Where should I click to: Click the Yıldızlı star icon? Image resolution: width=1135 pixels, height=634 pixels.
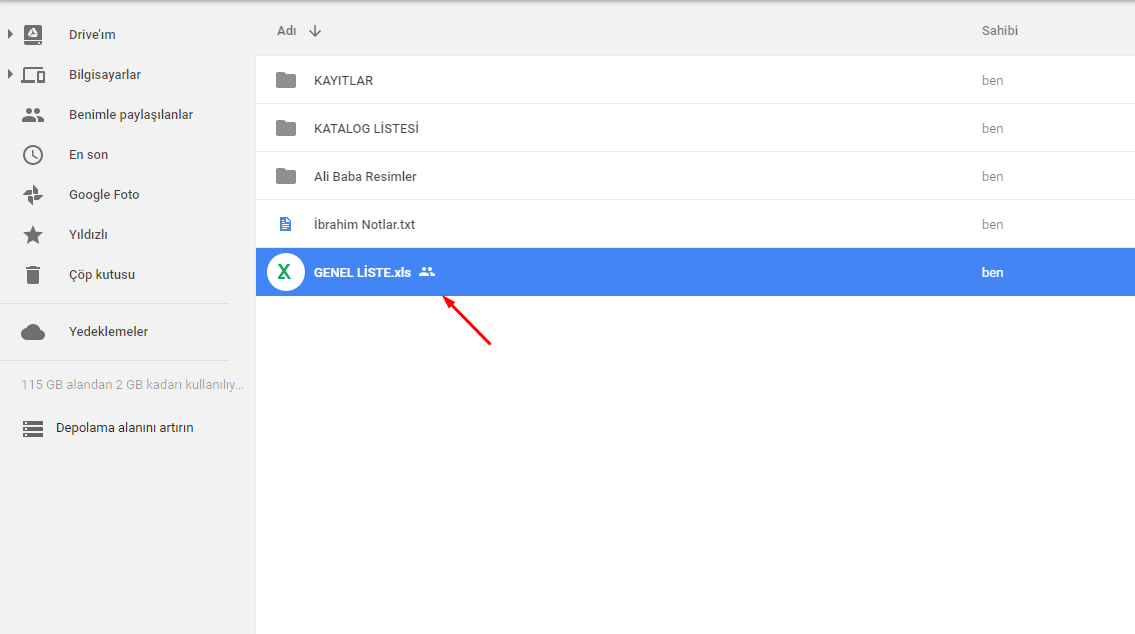(x=33, y=234)
